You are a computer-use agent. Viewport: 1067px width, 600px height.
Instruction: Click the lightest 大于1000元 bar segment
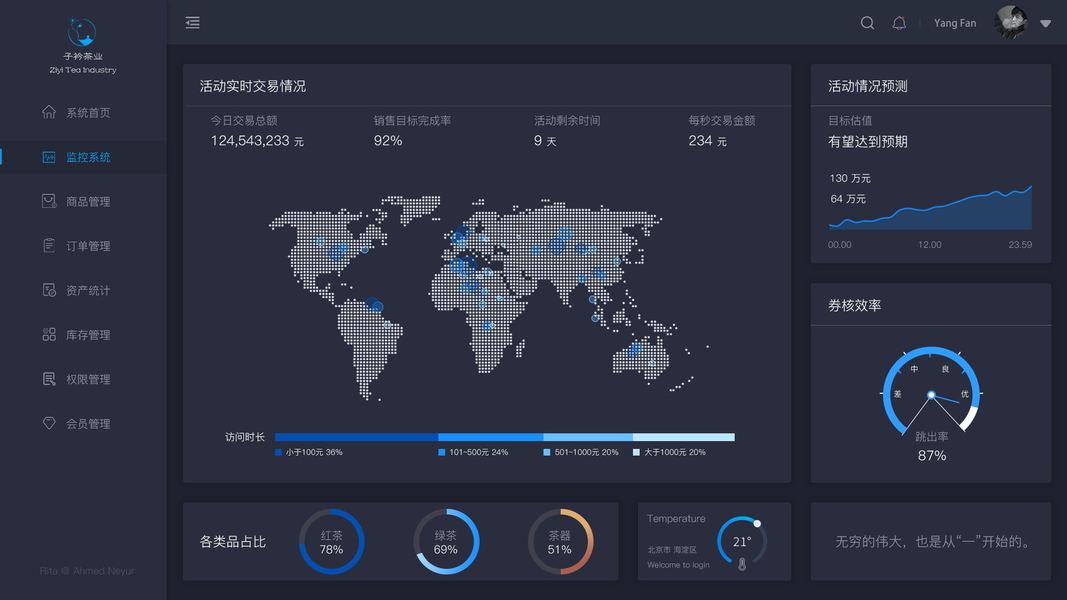[684, 437]
